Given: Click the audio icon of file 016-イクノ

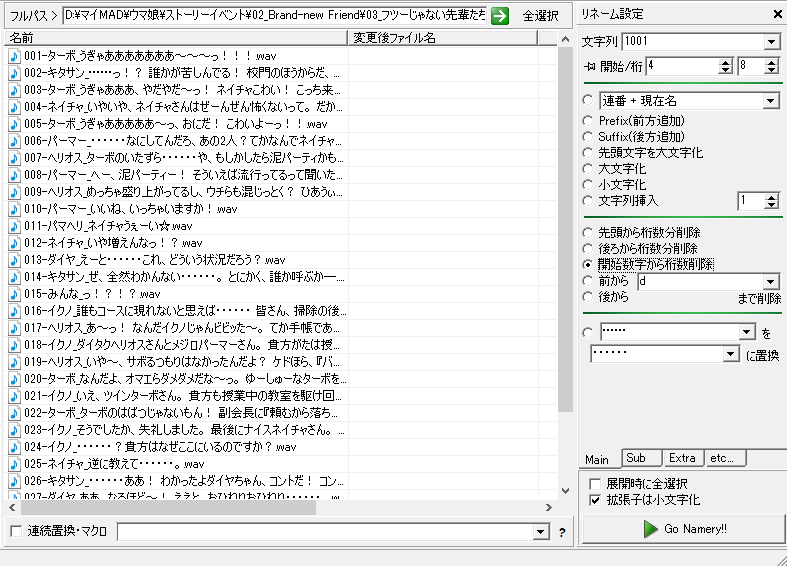Looking at the screenshot, I should (14, 311).
